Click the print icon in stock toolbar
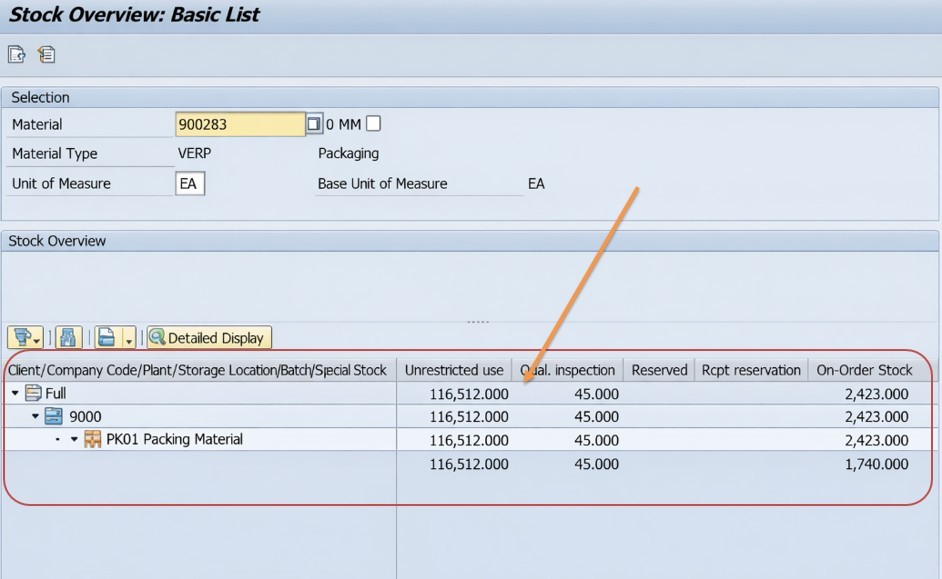The height and width of the screenshot is (579, 942). coord(108,338)
